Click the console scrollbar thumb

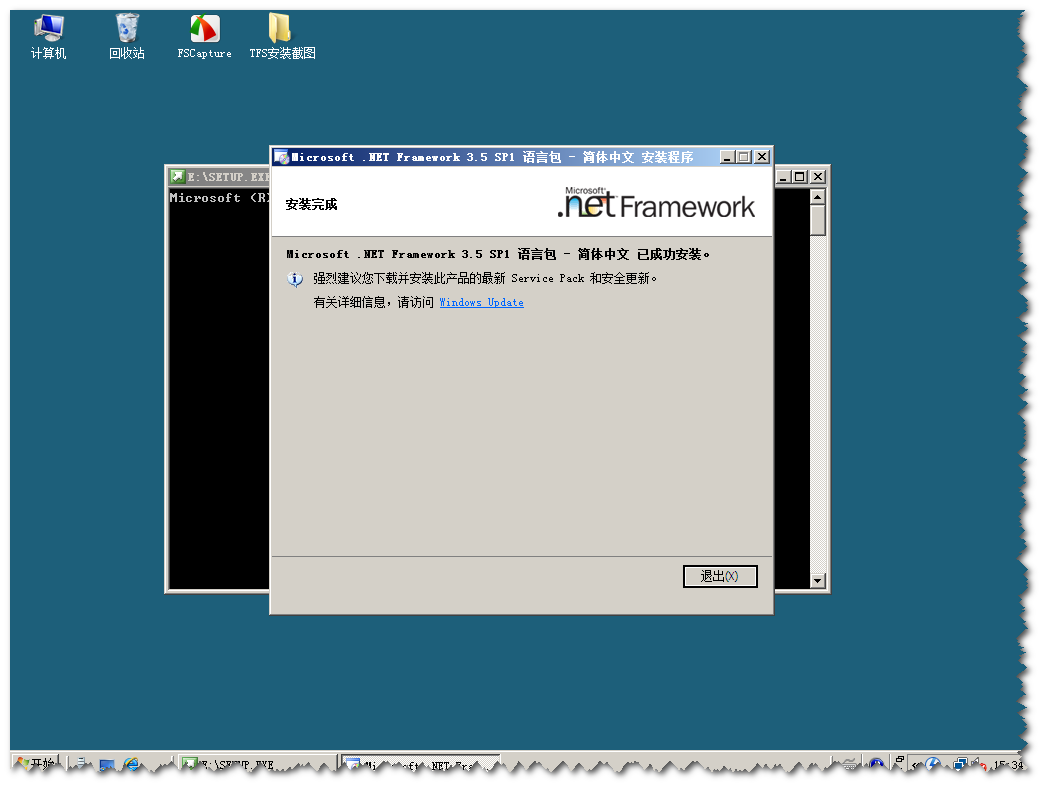pyautogui.click(x=818, y=220)
